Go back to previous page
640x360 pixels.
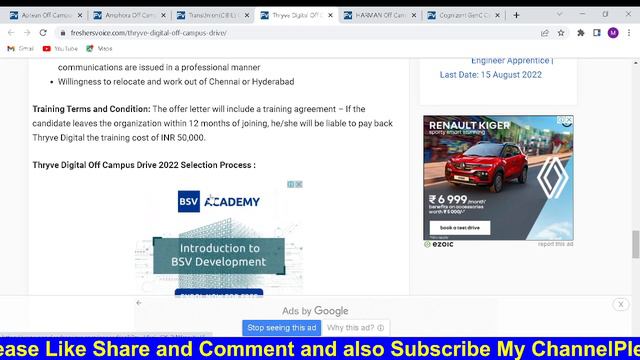click(11, 33)
